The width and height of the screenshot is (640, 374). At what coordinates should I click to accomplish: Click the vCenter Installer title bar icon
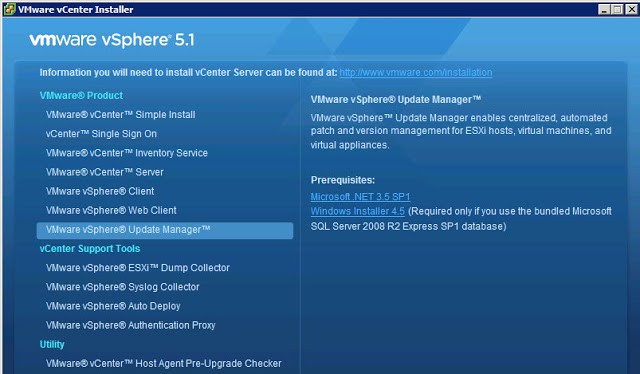tap(9, 9)
